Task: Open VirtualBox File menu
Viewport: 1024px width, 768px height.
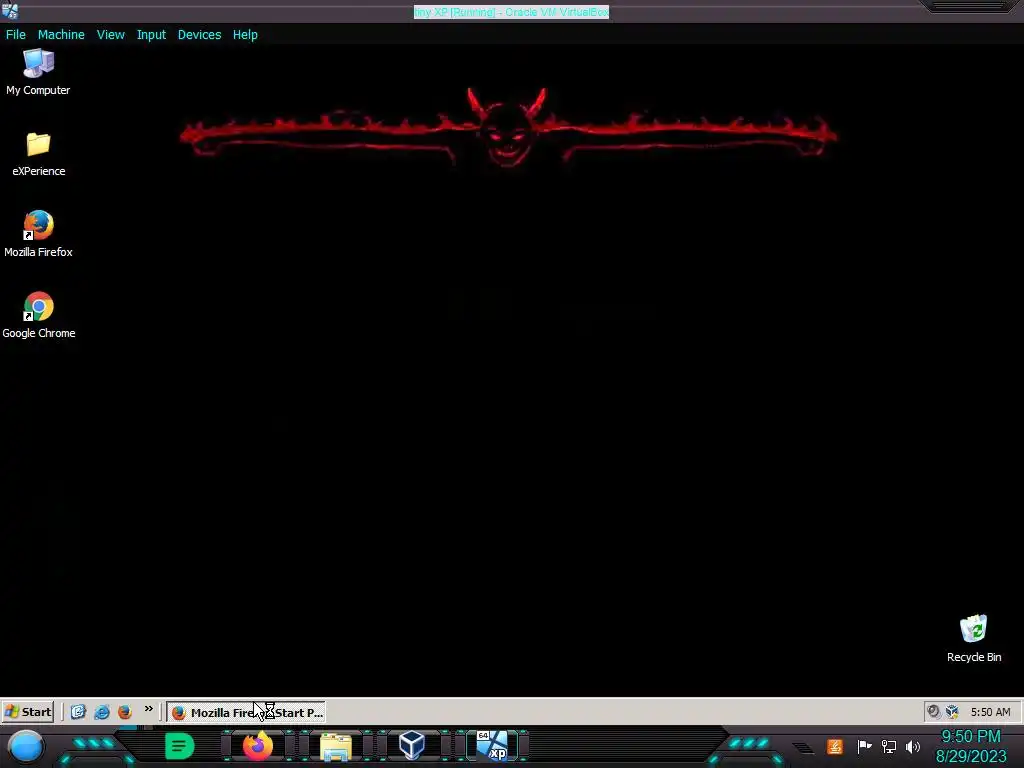Action: point(16,35)
